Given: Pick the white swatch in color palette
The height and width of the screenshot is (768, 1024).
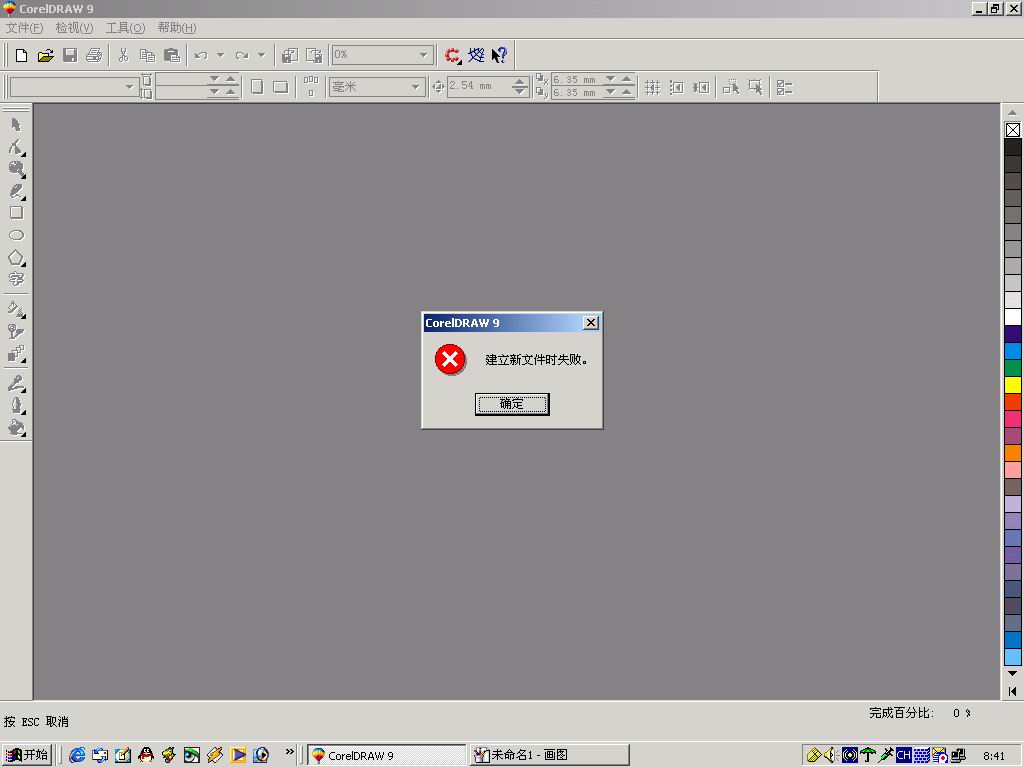Looking at the screenshot, I should pyautogui.click(x=1013, y=317).
